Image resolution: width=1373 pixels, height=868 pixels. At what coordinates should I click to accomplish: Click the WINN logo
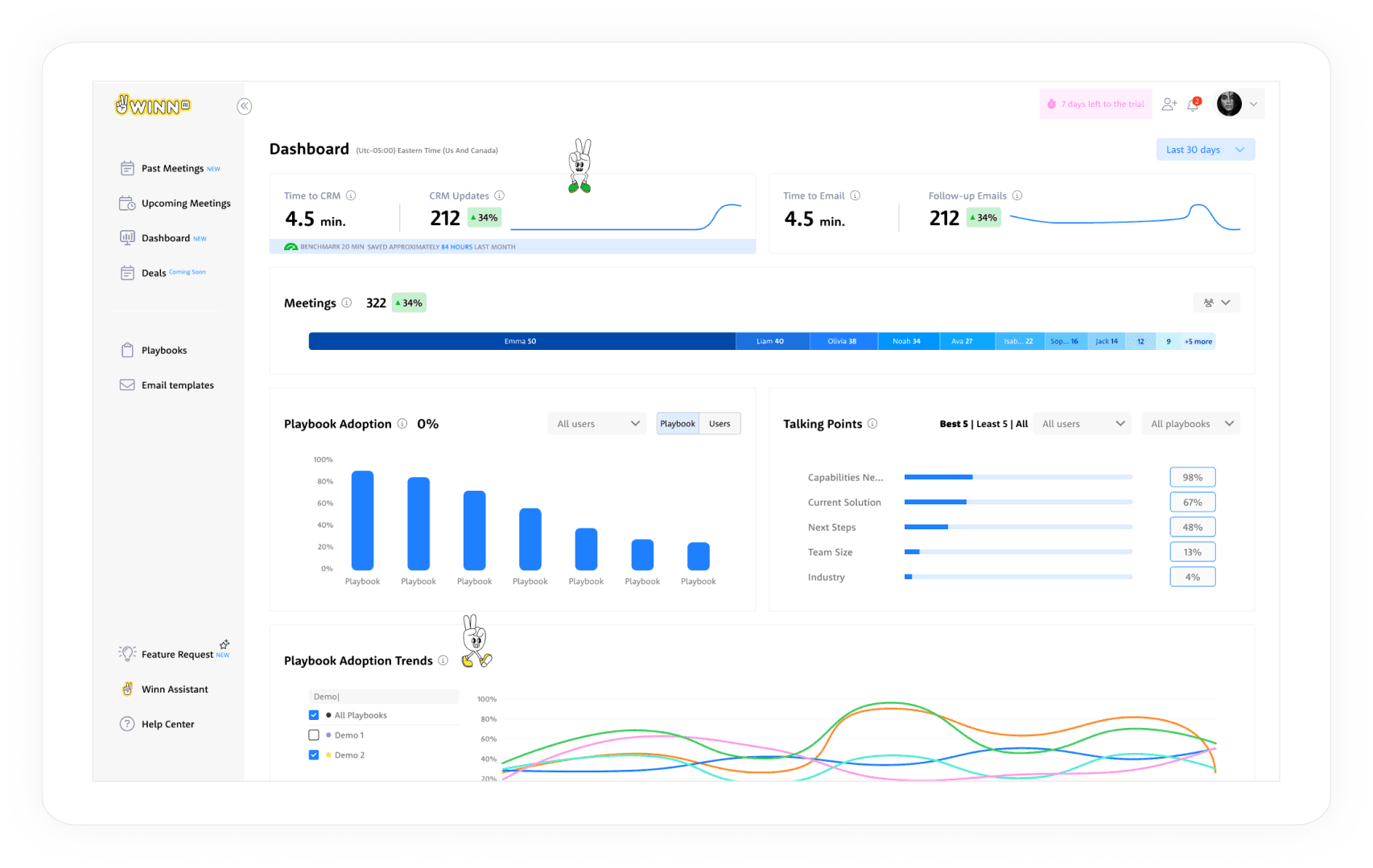153,105
